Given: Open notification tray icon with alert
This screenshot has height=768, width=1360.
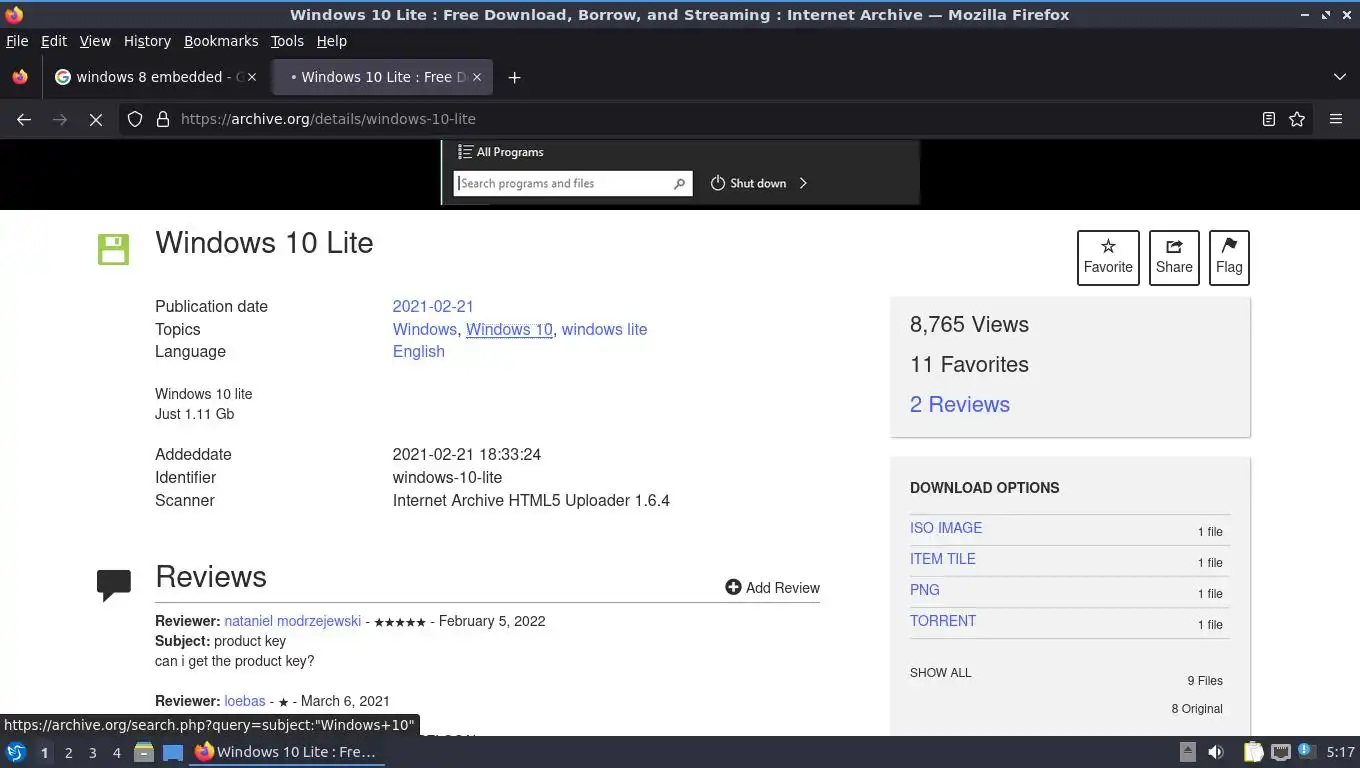Looking at the screenshot, I should tap(1305, 751).
